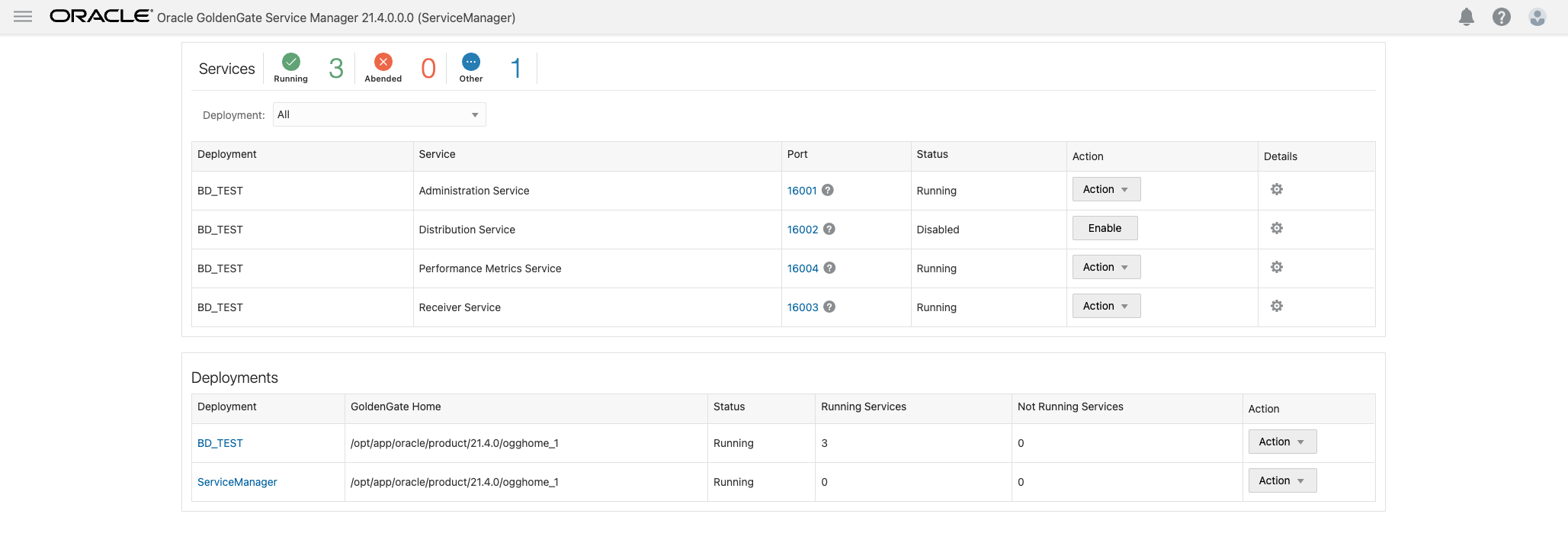Open Action dropdown for Administration Service
Screen dimensions: 1568x543
1105,189
